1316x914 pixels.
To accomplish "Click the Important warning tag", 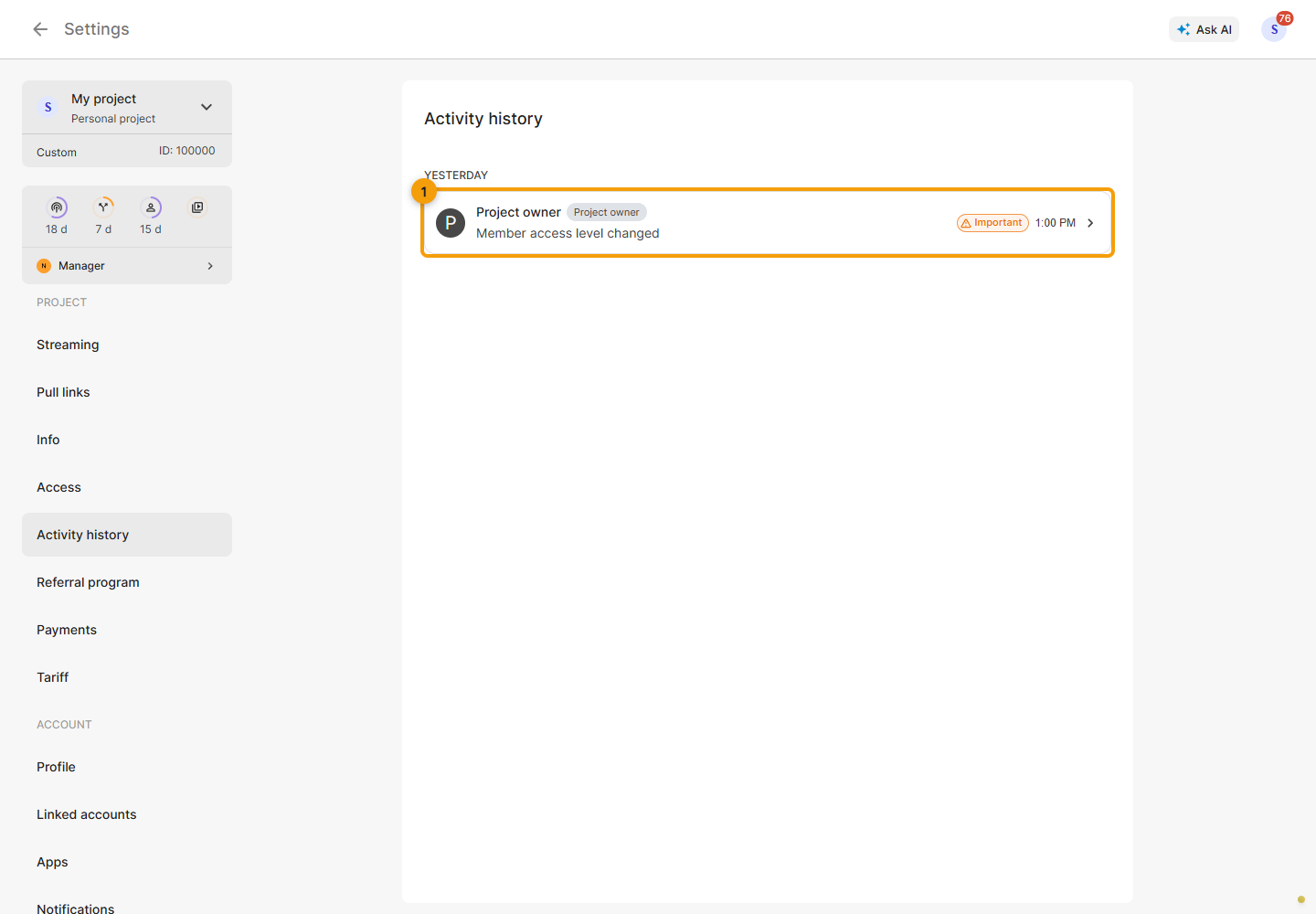I will [x=992, y=223].
